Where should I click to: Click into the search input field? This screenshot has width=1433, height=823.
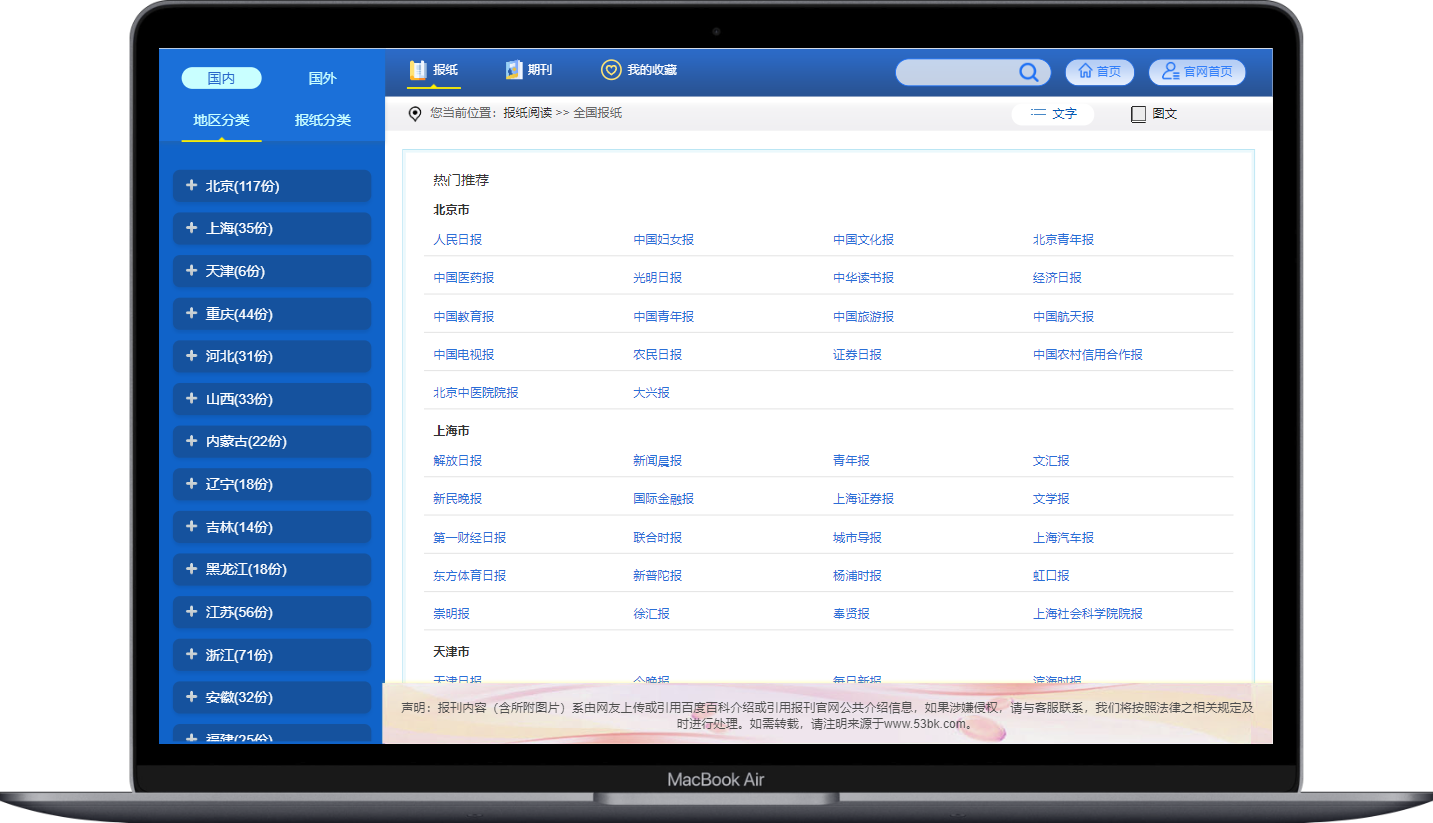pos(956,72)
